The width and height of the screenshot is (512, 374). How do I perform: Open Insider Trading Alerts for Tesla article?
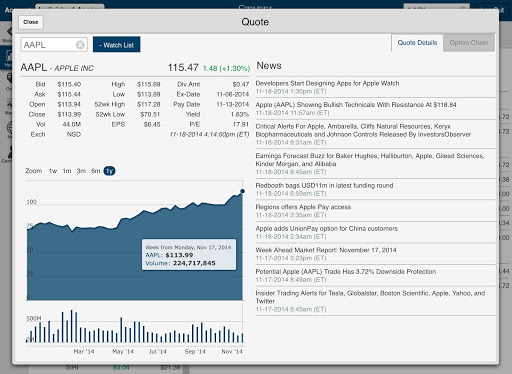tap(370, 297)
